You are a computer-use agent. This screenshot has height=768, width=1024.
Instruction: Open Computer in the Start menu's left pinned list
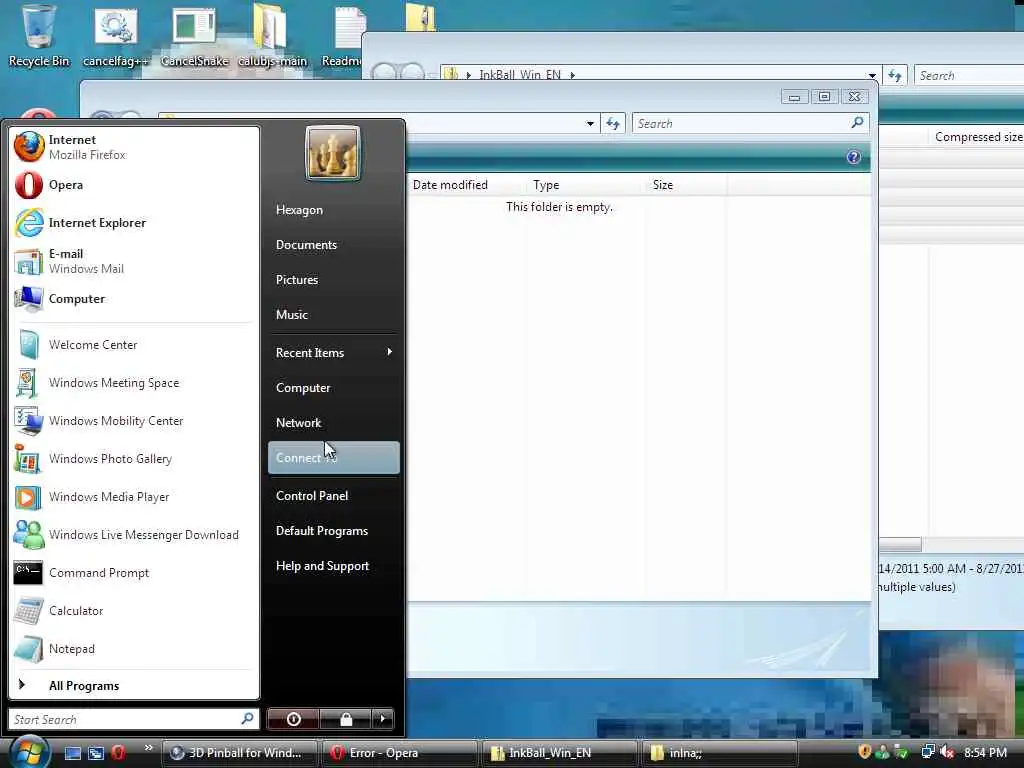tap(134, 299)
